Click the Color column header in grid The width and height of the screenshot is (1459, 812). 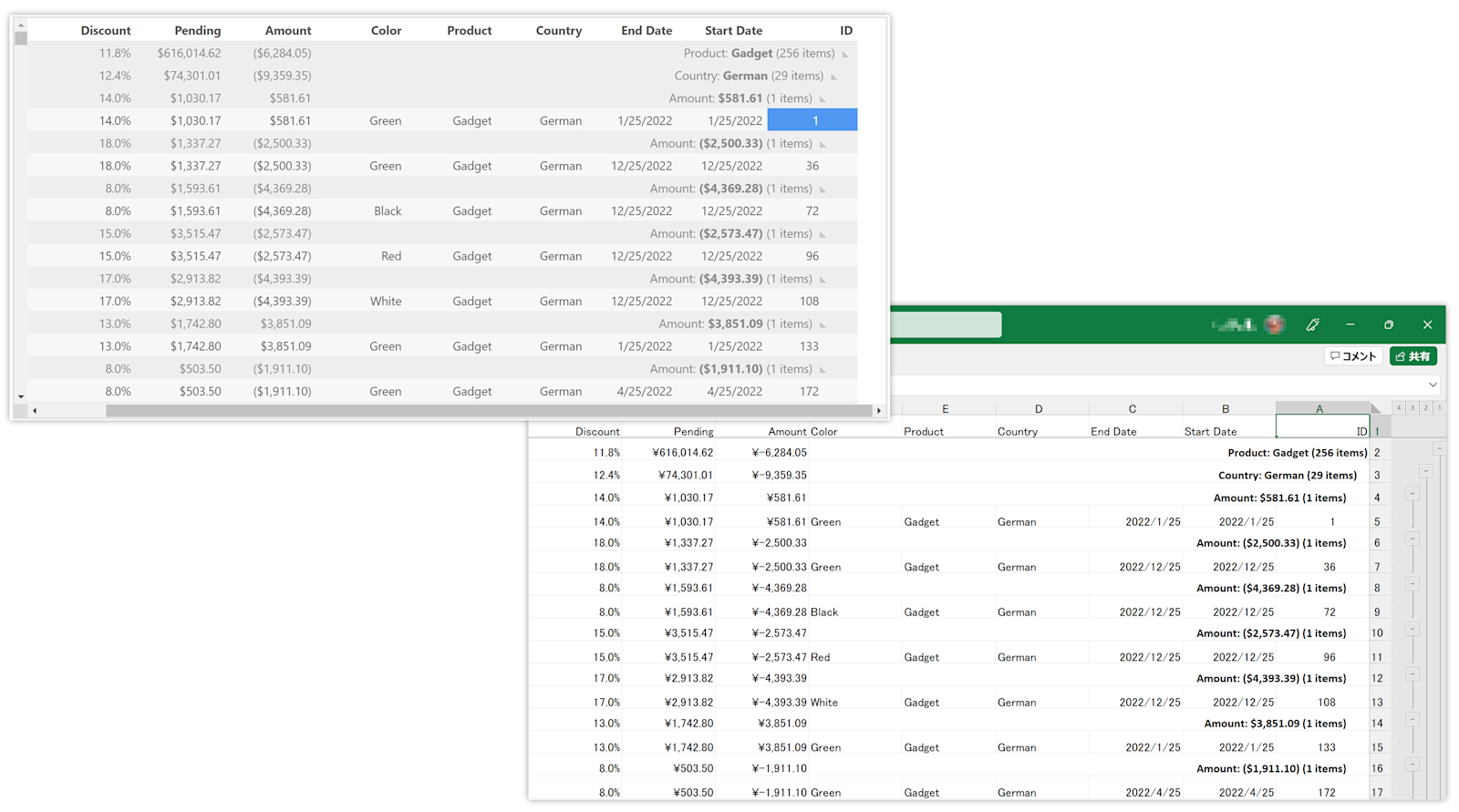(x=387, y=30)
